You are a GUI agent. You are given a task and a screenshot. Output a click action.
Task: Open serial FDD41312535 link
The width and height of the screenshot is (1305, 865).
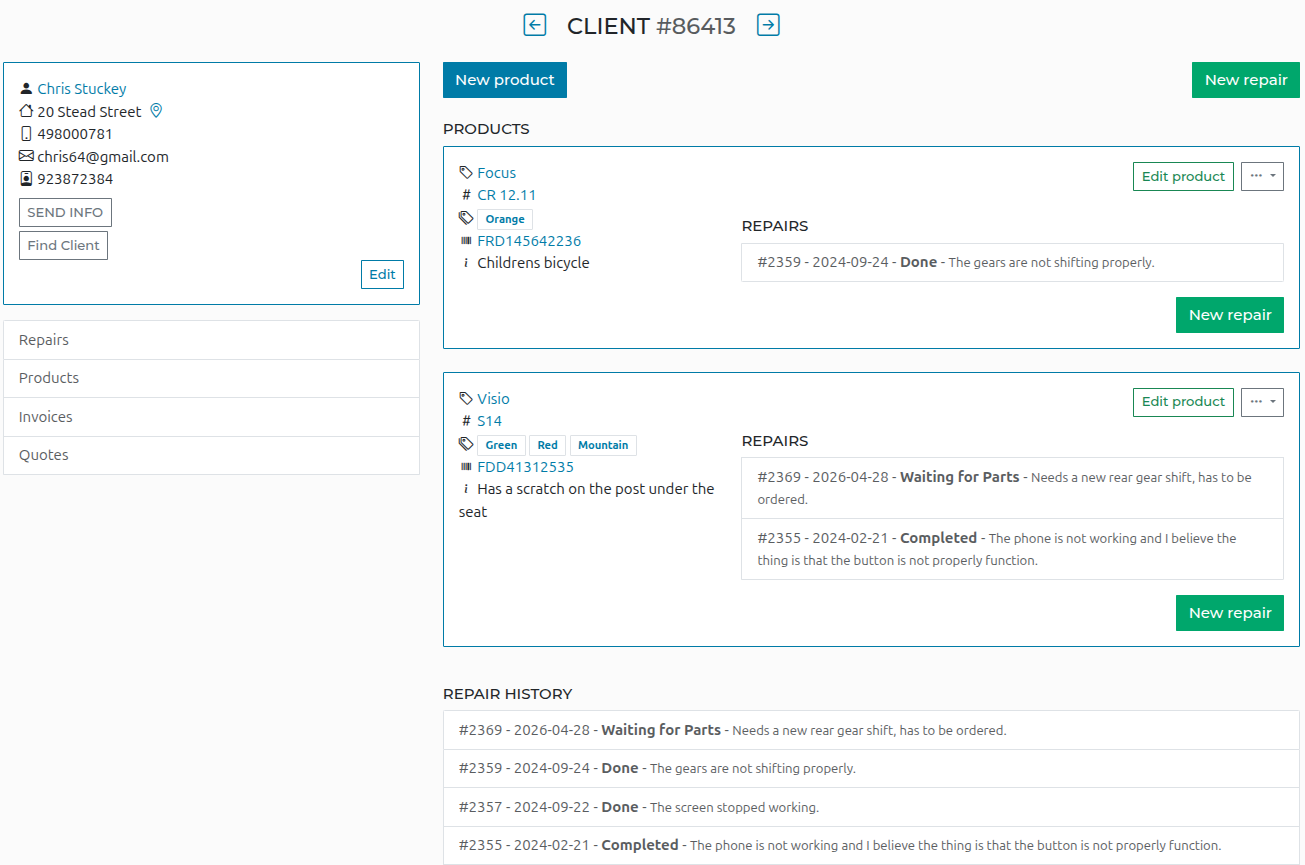[526, 467]
